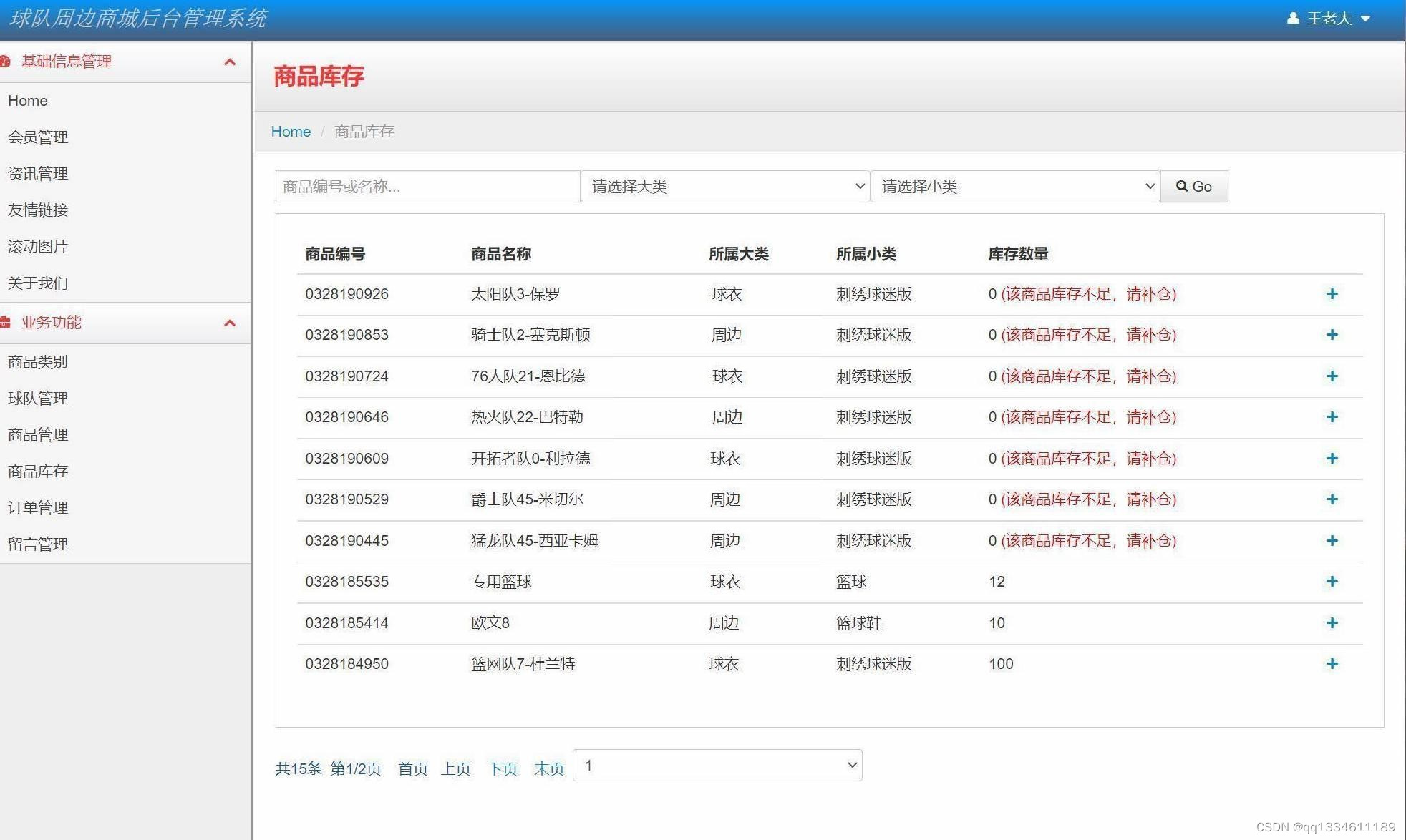Click the 末页 last page link

tap(548, 768)
